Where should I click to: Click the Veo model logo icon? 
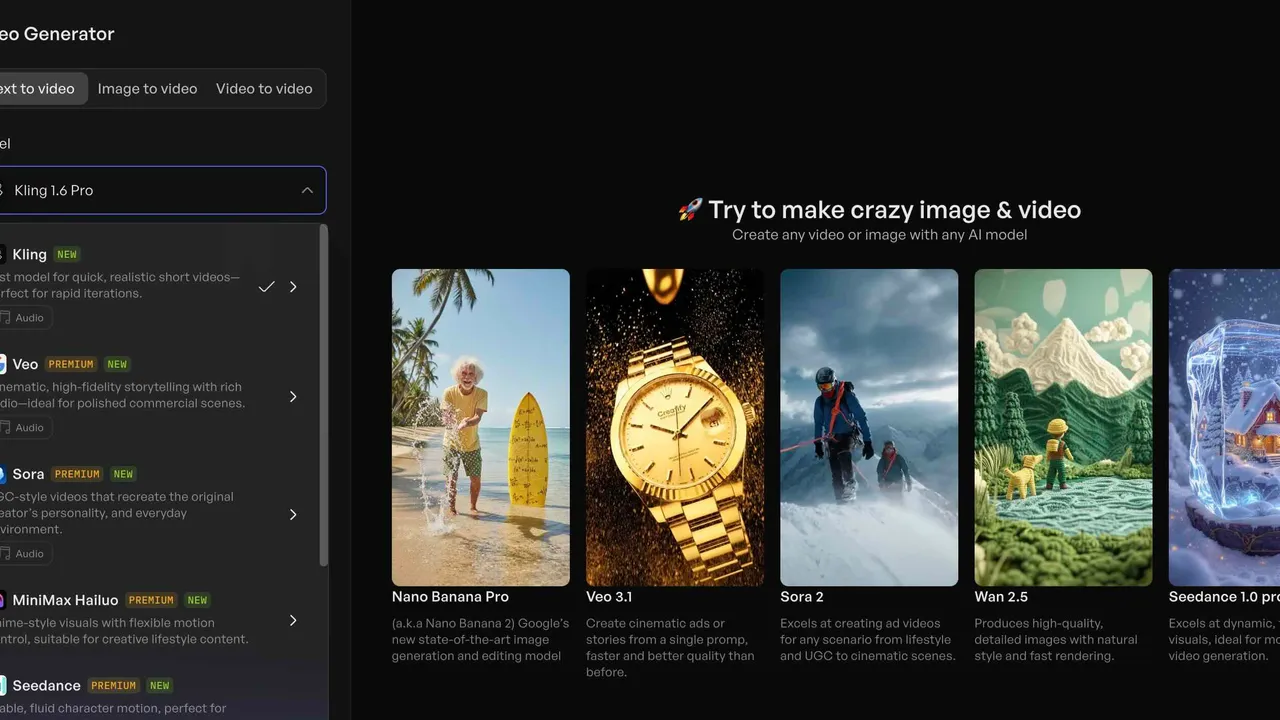click(x=2, y=364)
